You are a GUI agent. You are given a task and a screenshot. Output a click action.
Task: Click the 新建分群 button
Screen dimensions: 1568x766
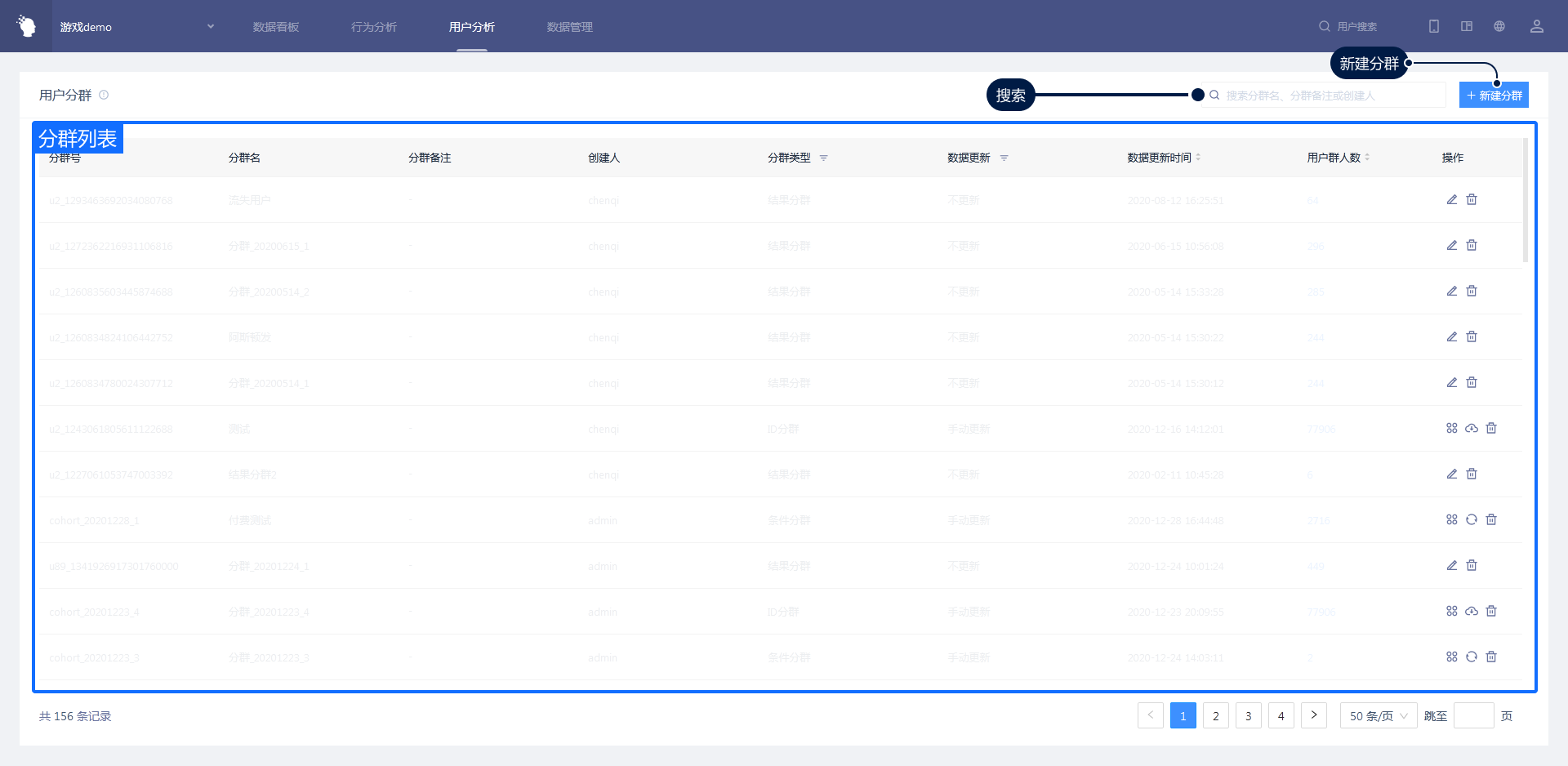point(1494,96)
